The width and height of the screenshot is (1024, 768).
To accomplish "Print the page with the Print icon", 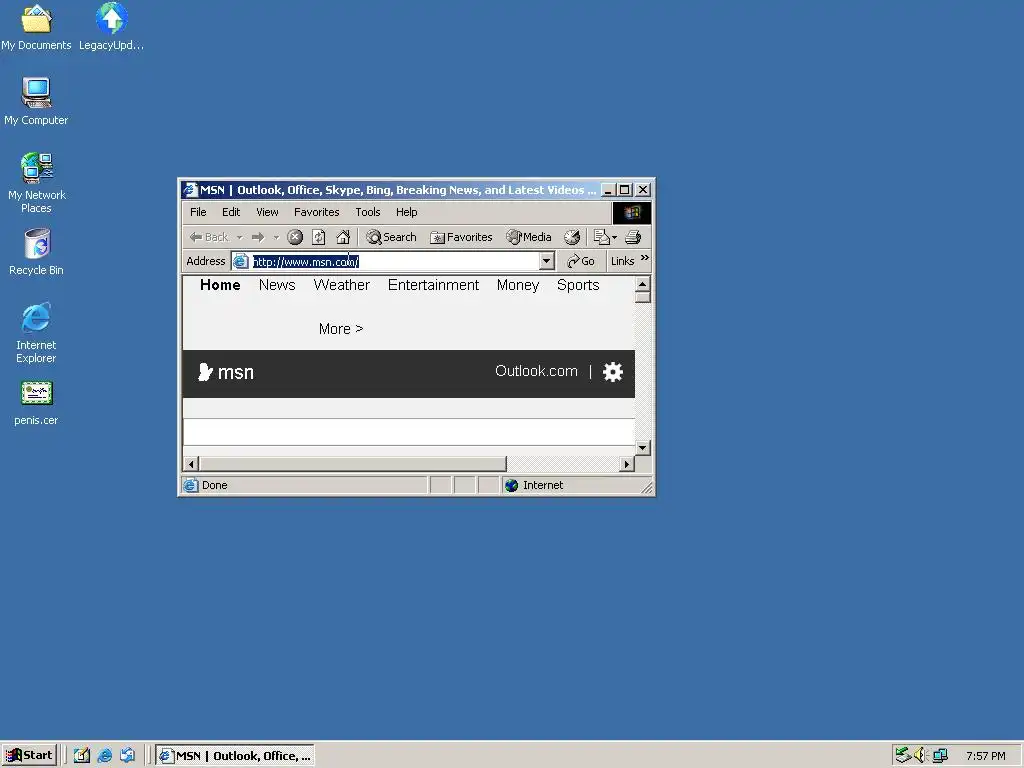I will click(633, 237).
